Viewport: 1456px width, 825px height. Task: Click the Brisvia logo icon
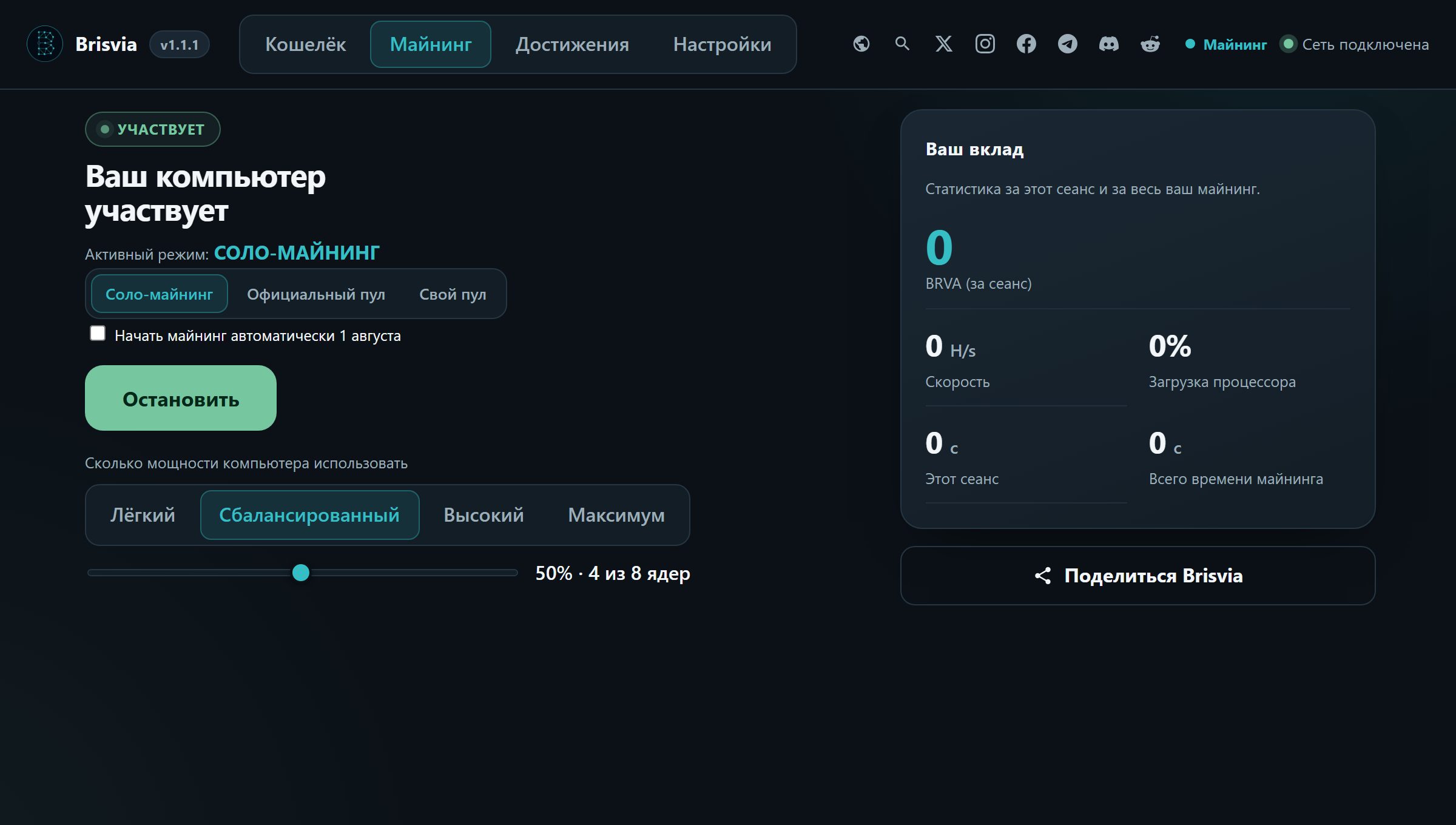(x=45, y=44)
